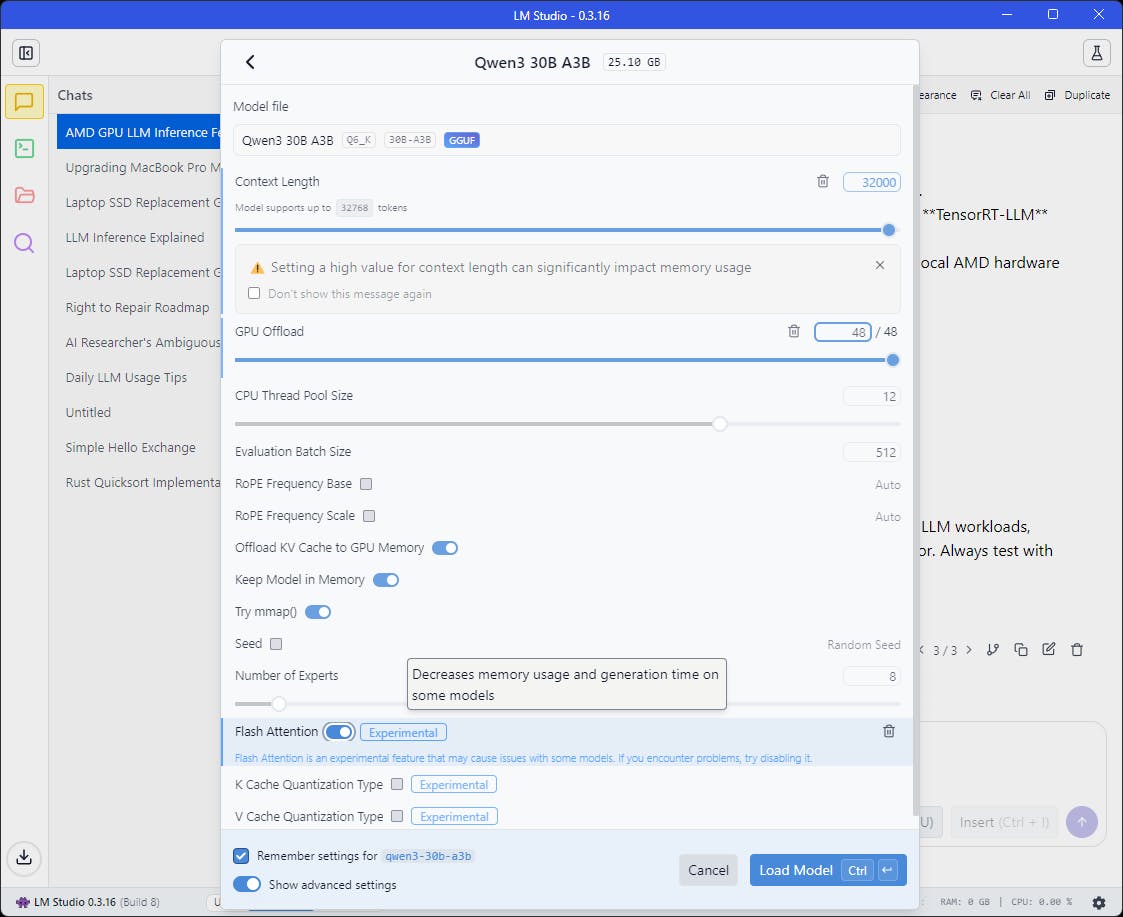Delete the message using trash icon
Screen dimensions: 1123x917
1076,650
